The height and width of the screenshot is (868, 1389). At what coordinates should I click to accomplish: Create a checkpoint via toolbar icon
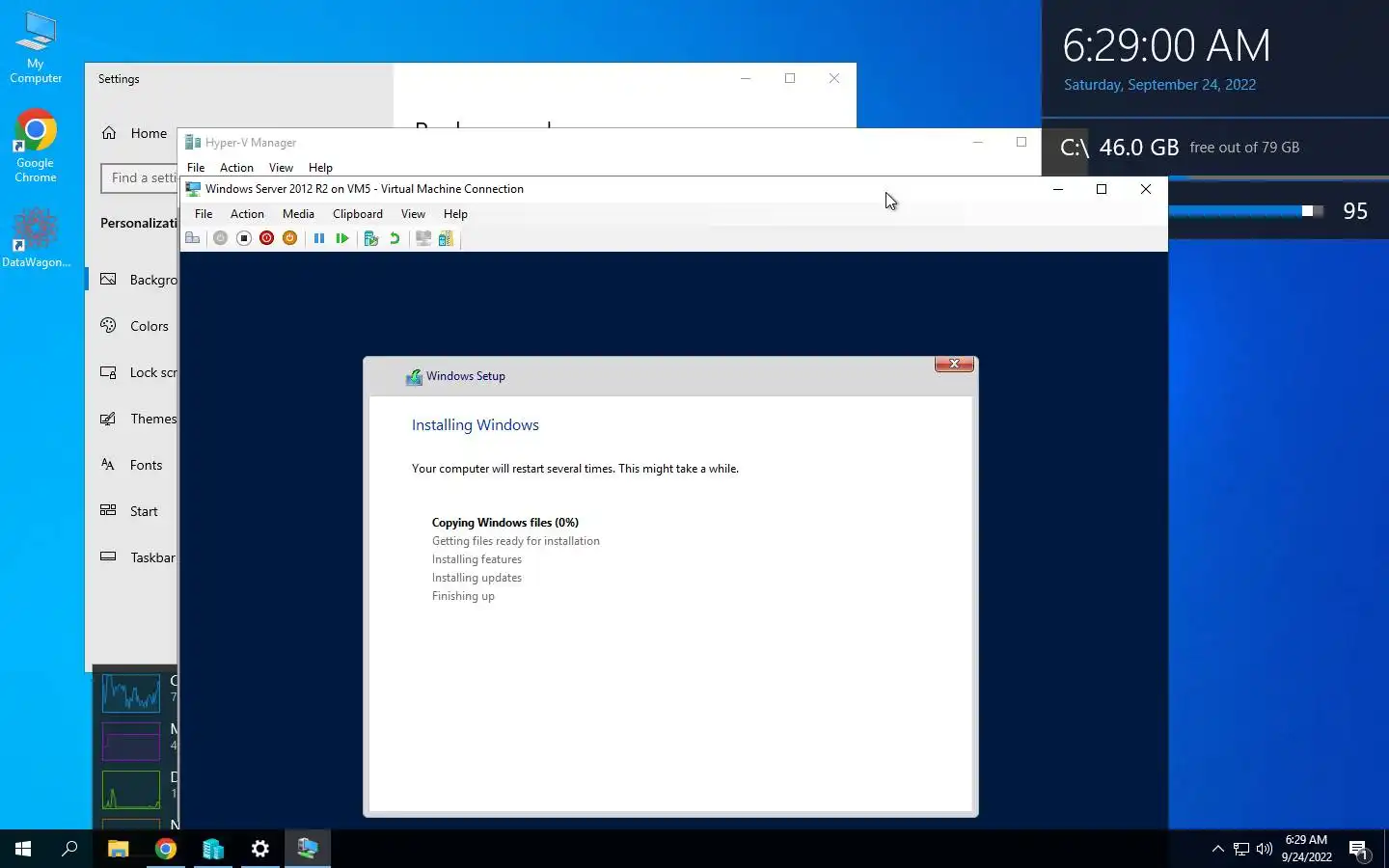(371, 238)
